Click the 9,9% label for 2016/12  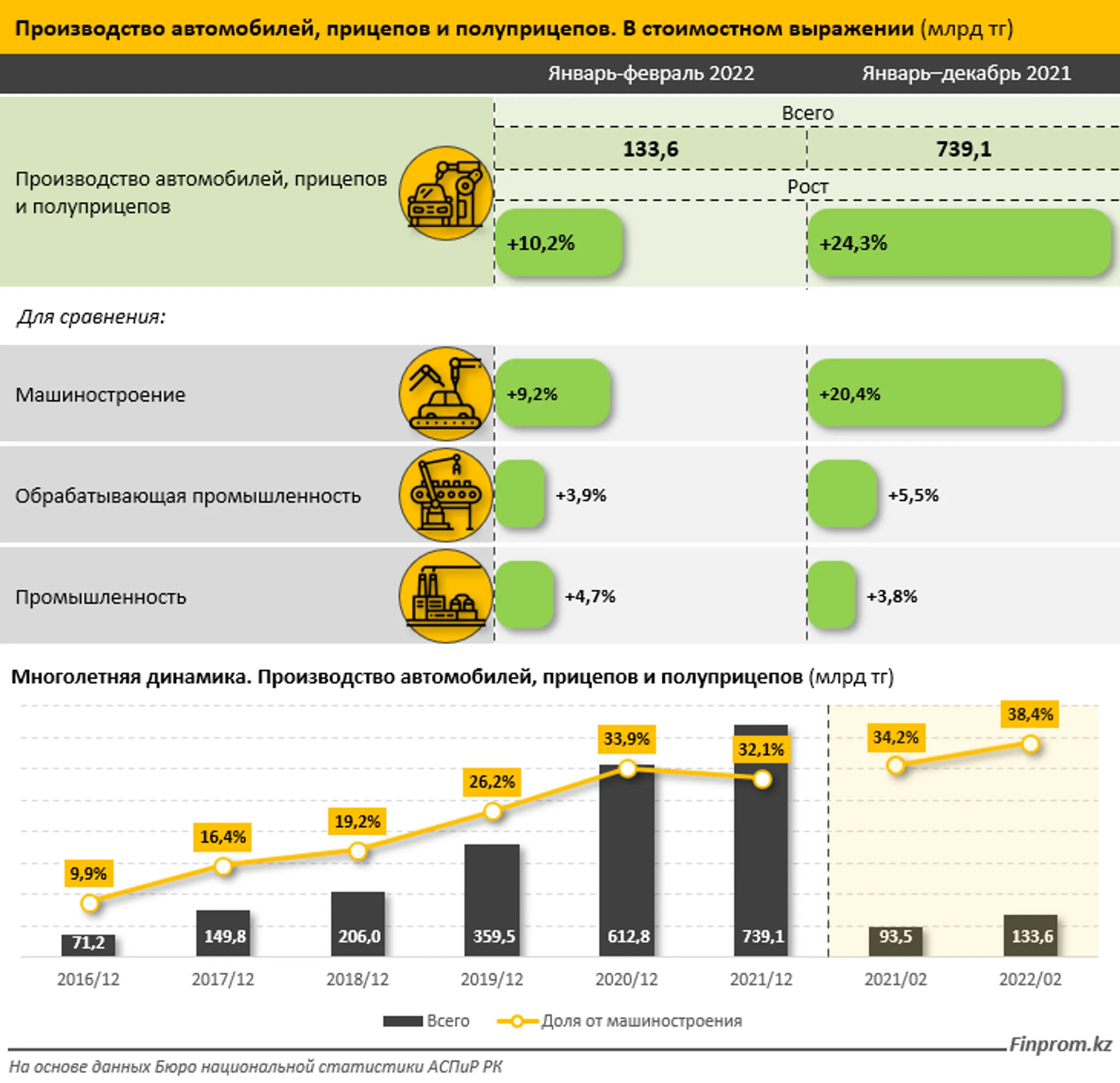click(89, 873)
